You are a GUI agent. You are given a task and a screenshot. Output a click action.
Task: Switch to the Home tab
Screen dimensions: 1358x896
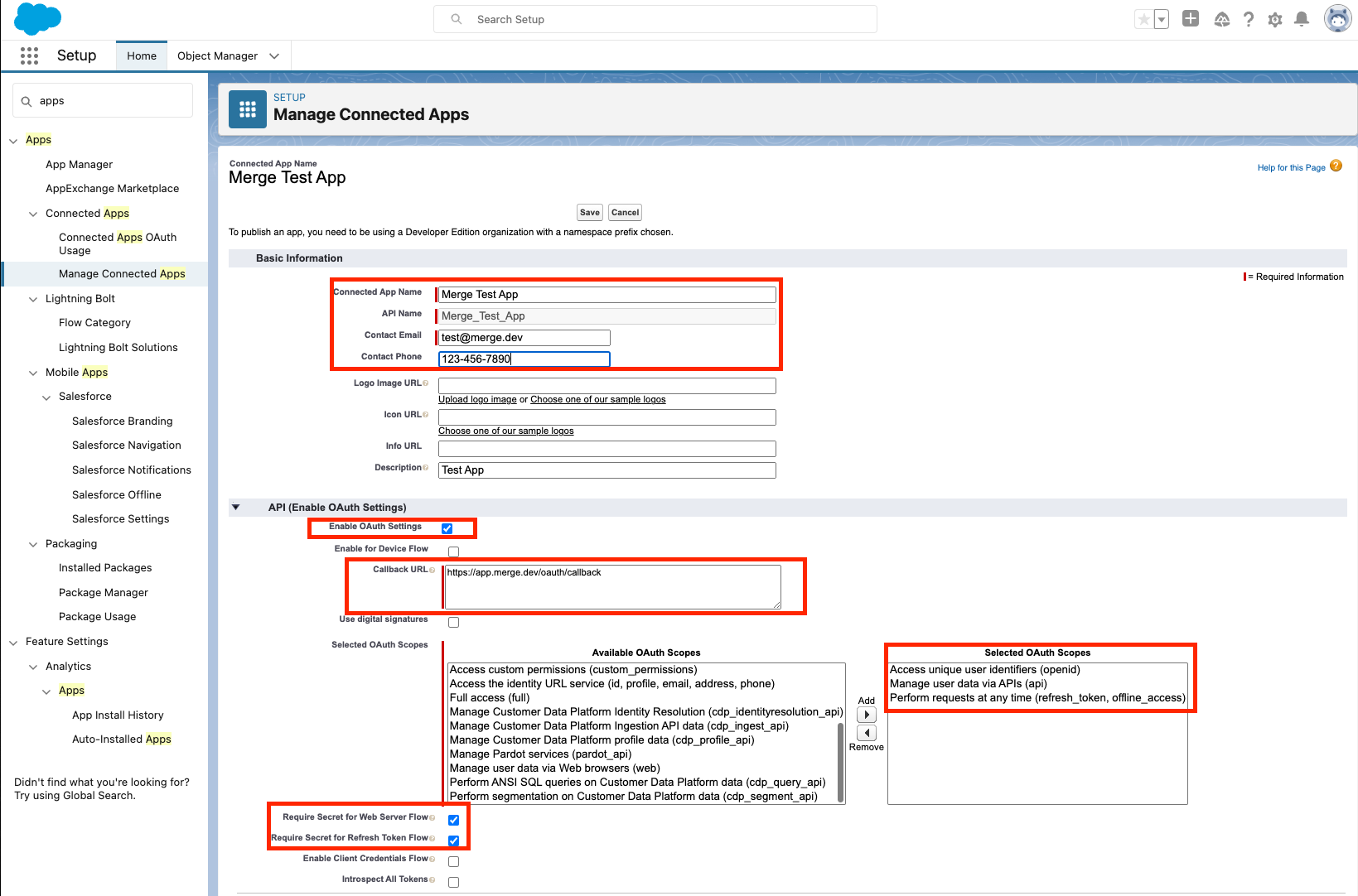point(142,56)
